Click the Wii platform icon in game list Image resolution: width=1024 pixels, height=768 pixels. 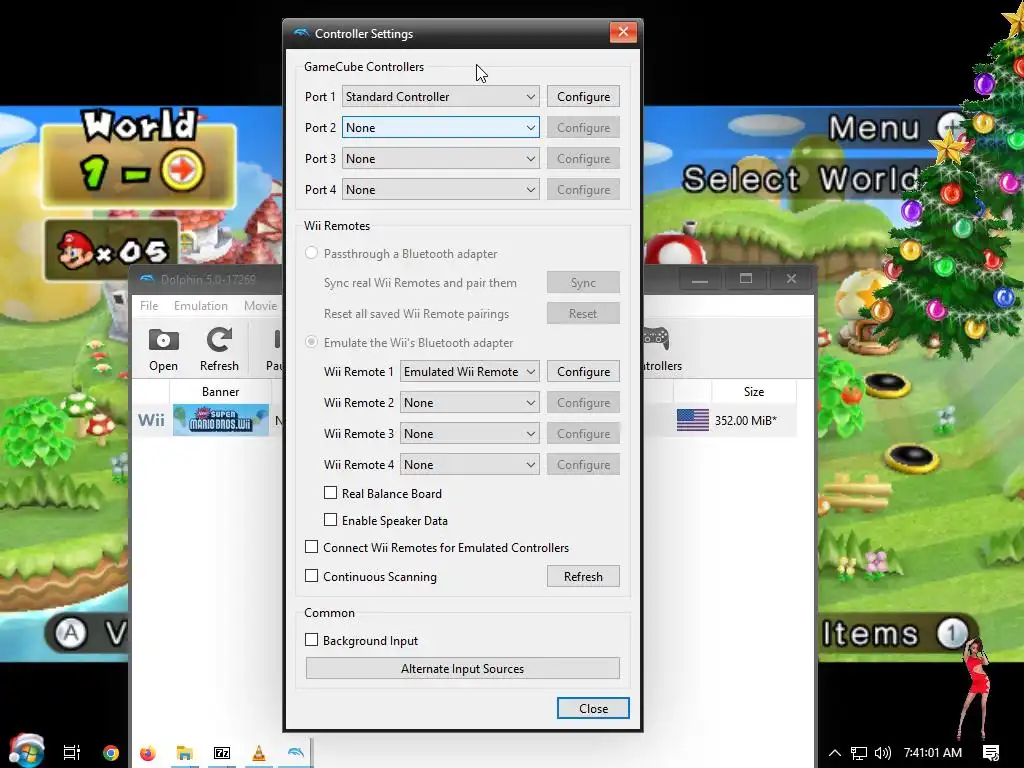(x=151, y=420)
